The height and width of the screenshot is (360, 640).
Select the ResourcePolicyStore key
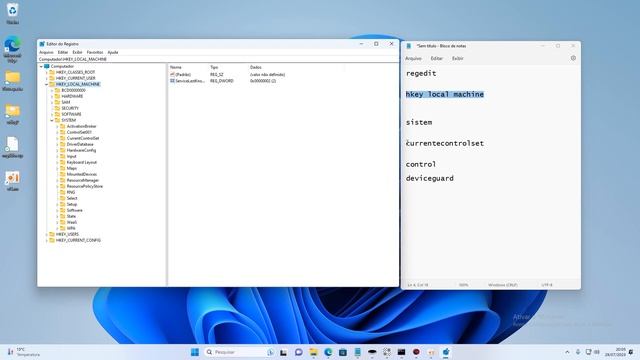[84, 186]
